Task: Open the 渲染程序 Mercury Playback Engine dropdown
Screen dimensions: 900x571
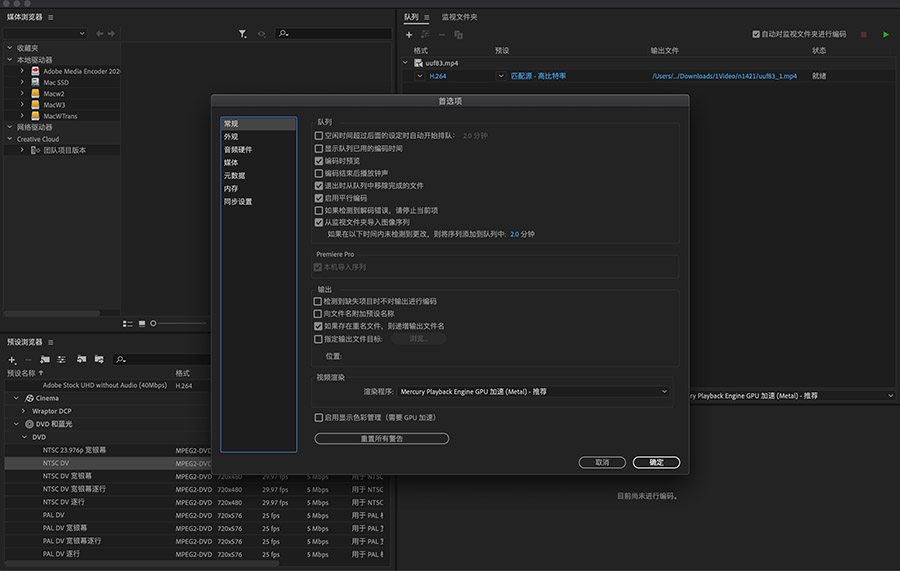Action: point(533,392)
